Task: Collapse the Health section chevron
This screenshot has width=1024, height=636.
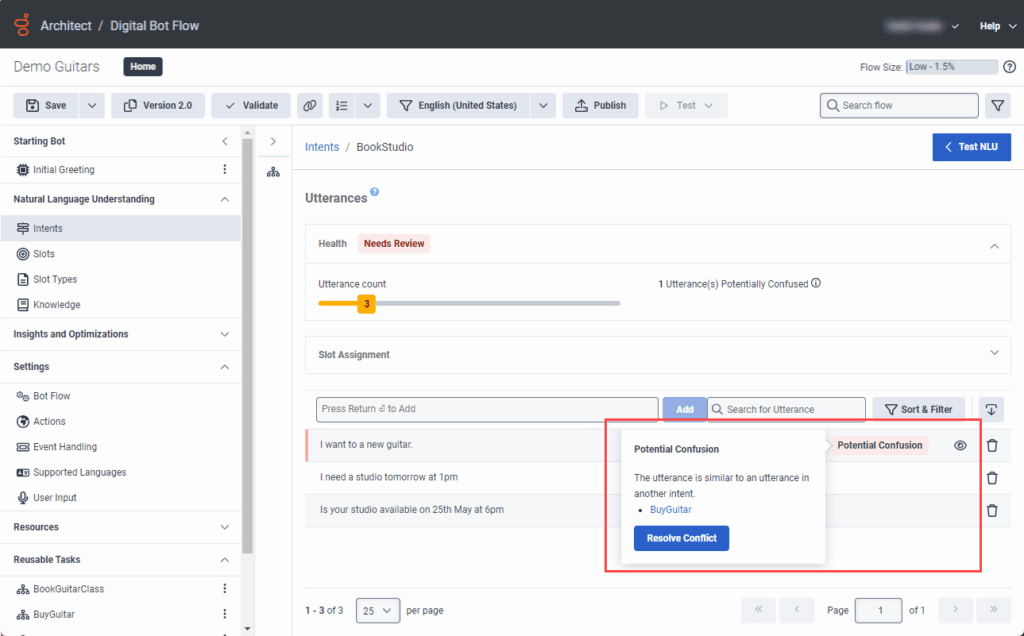Action: click(993, 244)
